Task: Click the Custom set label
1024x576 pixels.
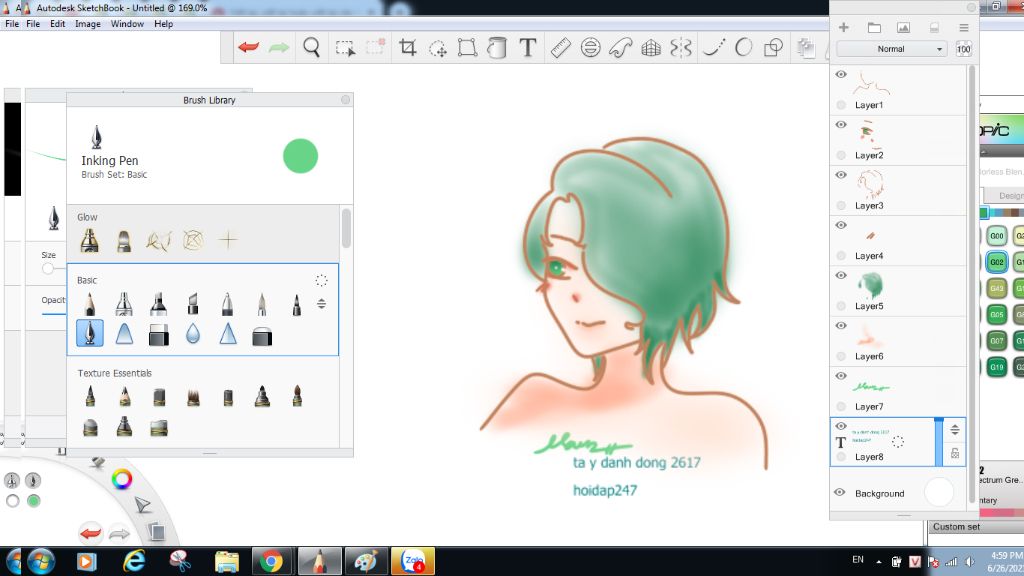Action: tap(956, 526)
